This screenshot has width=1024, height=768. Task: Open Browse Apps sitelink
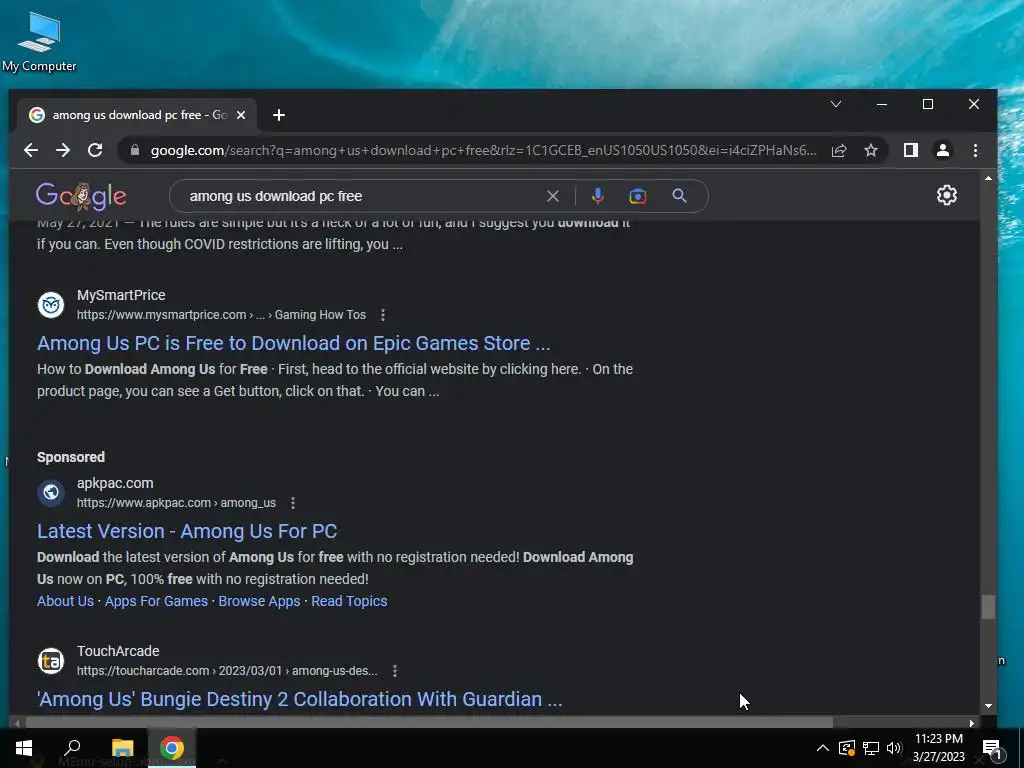coord(259,601)
